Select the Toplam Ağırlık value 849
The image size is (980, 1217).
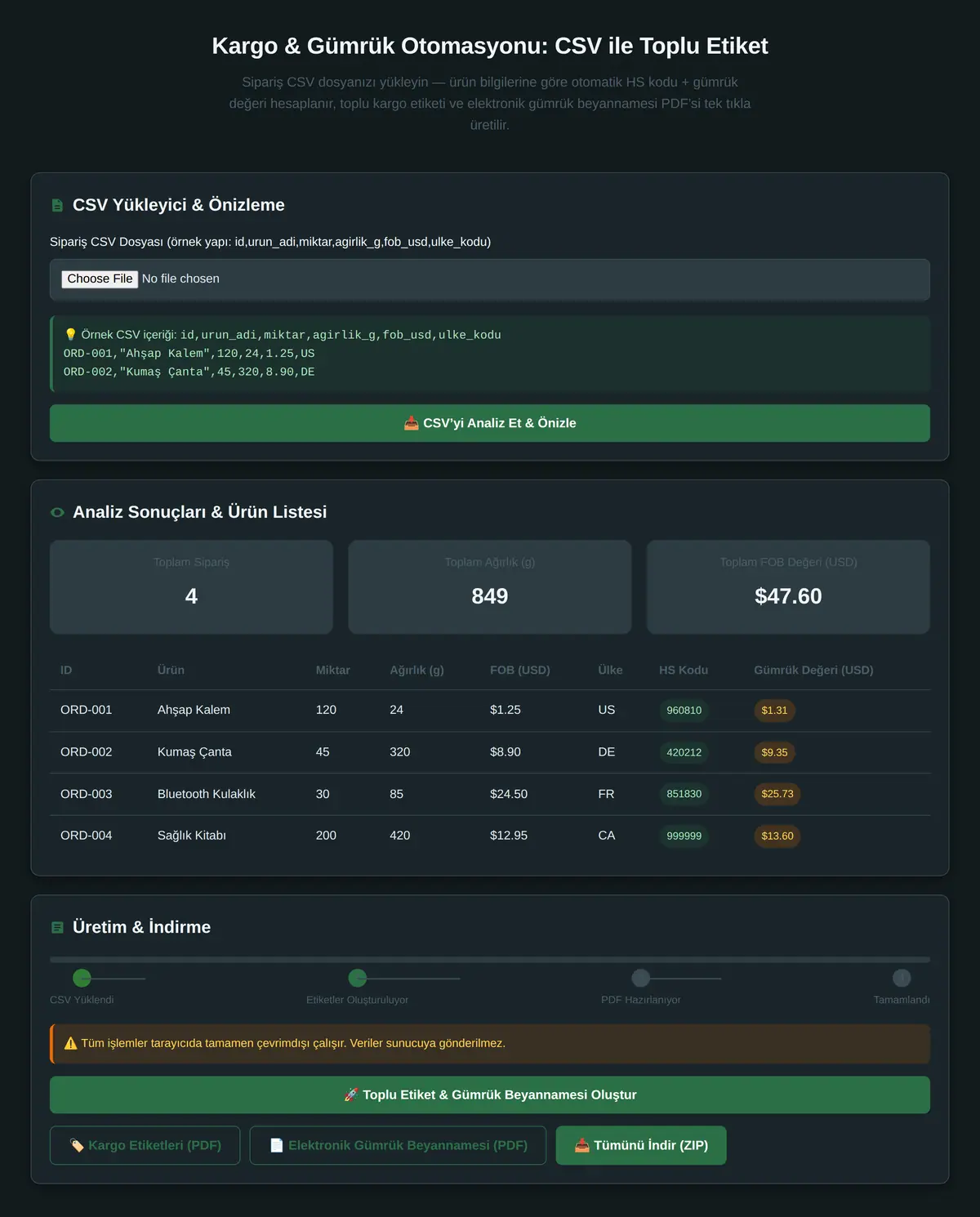tap(490, 596)
